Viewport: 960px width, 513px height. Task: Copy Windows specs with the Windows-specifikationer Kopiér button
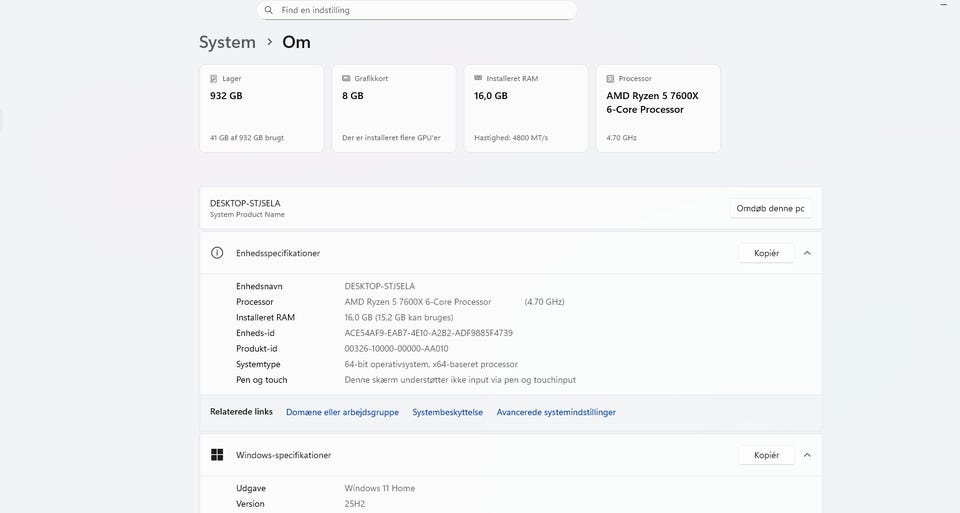[766, 455]
